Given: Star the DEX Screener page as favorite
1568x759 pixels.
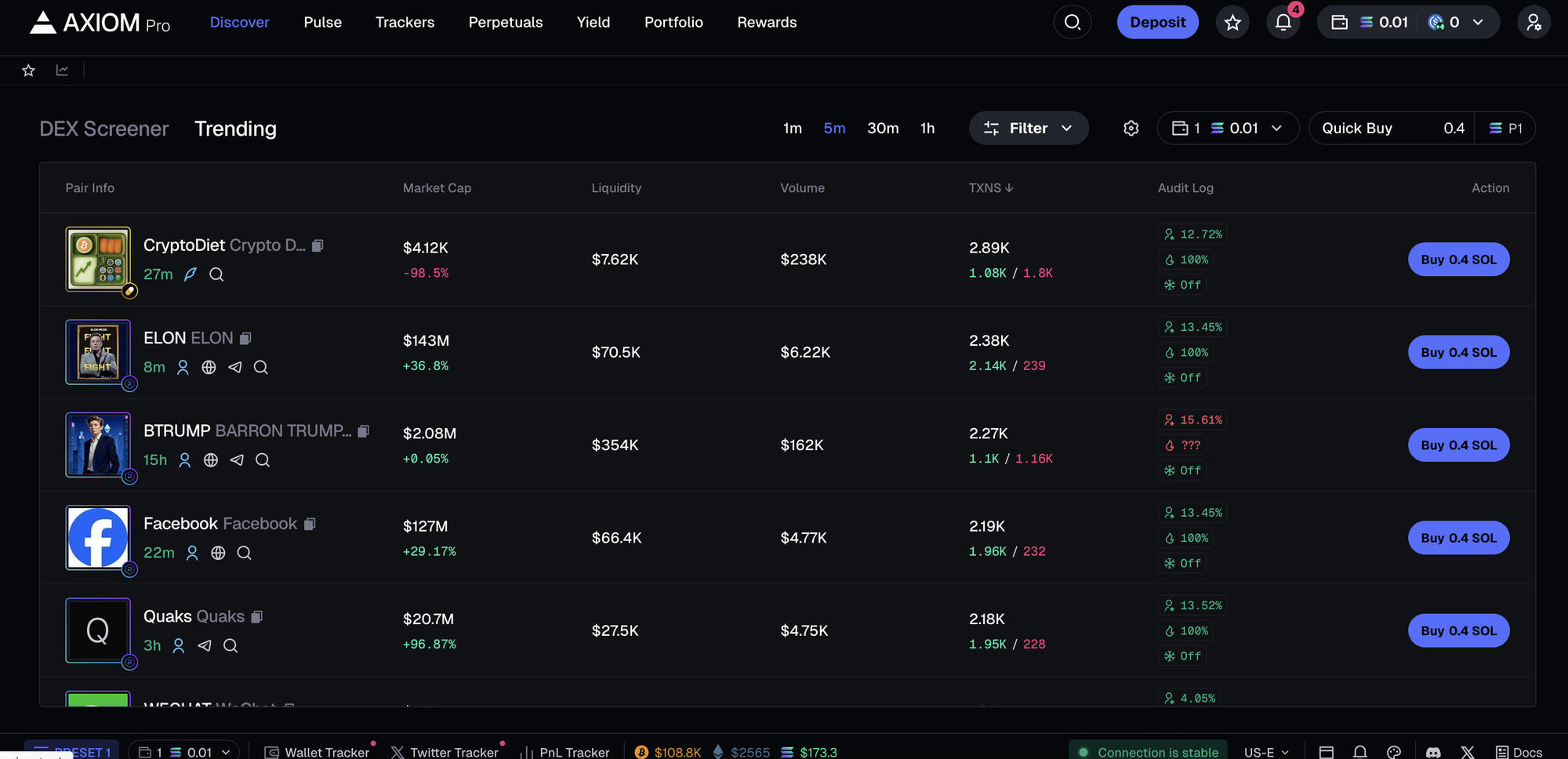Looking at the screenshot, I should click(x=28, y=70).
